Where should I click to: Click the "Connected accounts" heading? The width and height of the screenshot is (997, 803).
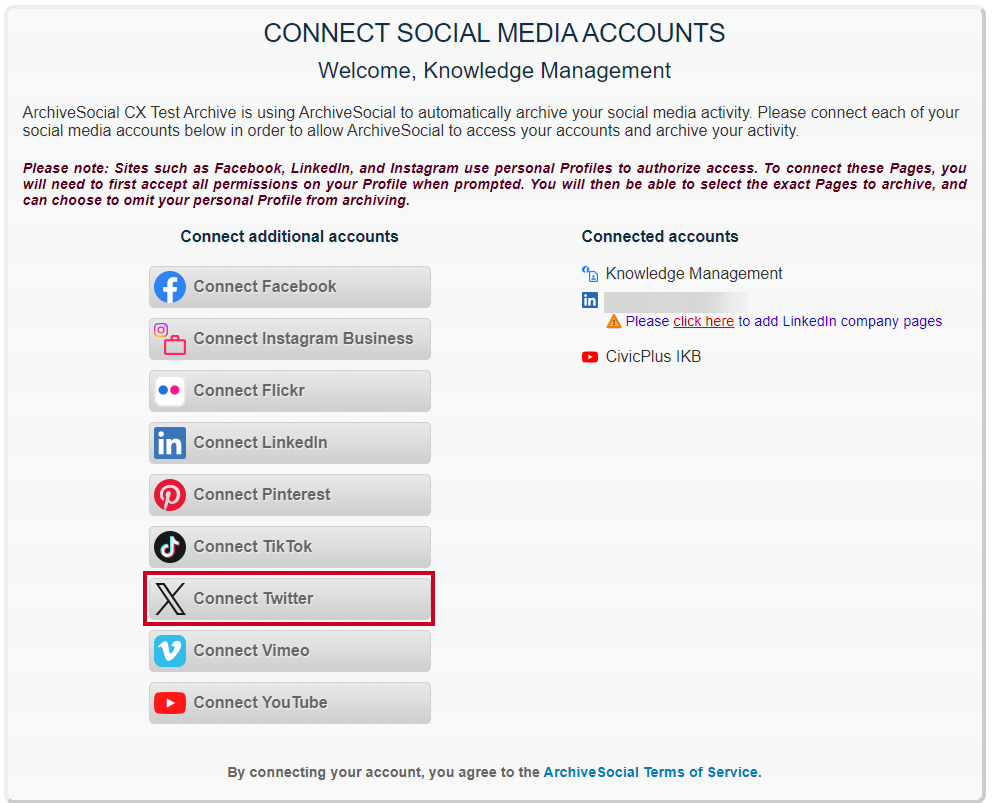tap(660, 237)
